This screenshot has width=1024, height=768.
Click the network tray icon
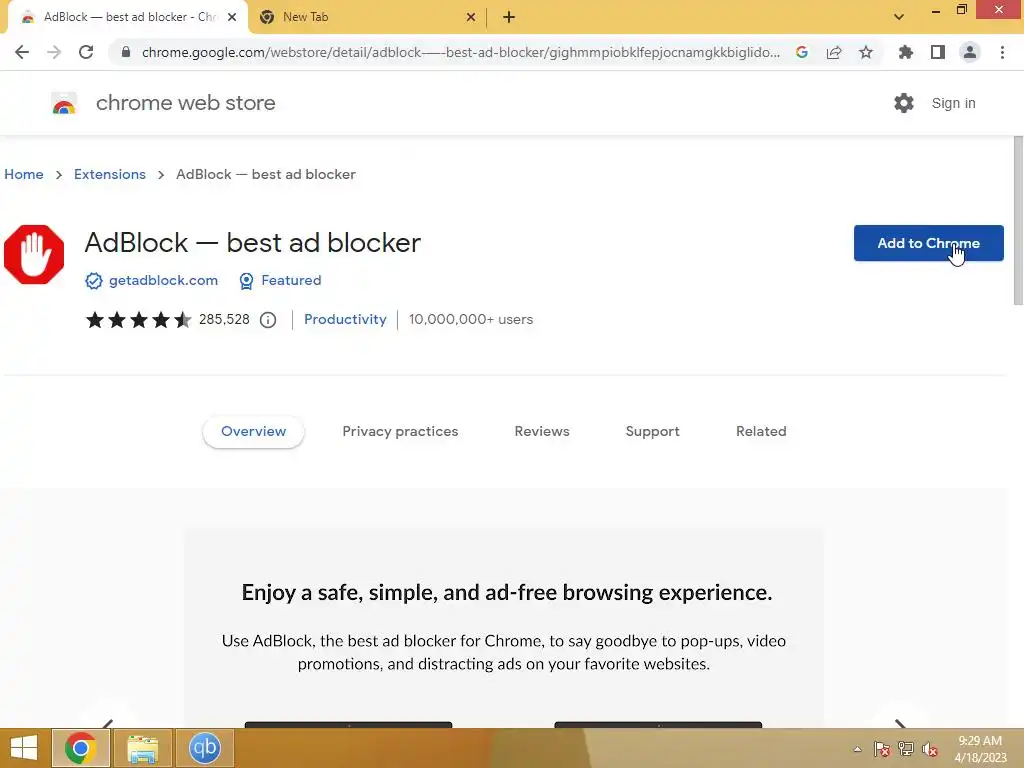[x=906, y=749]
